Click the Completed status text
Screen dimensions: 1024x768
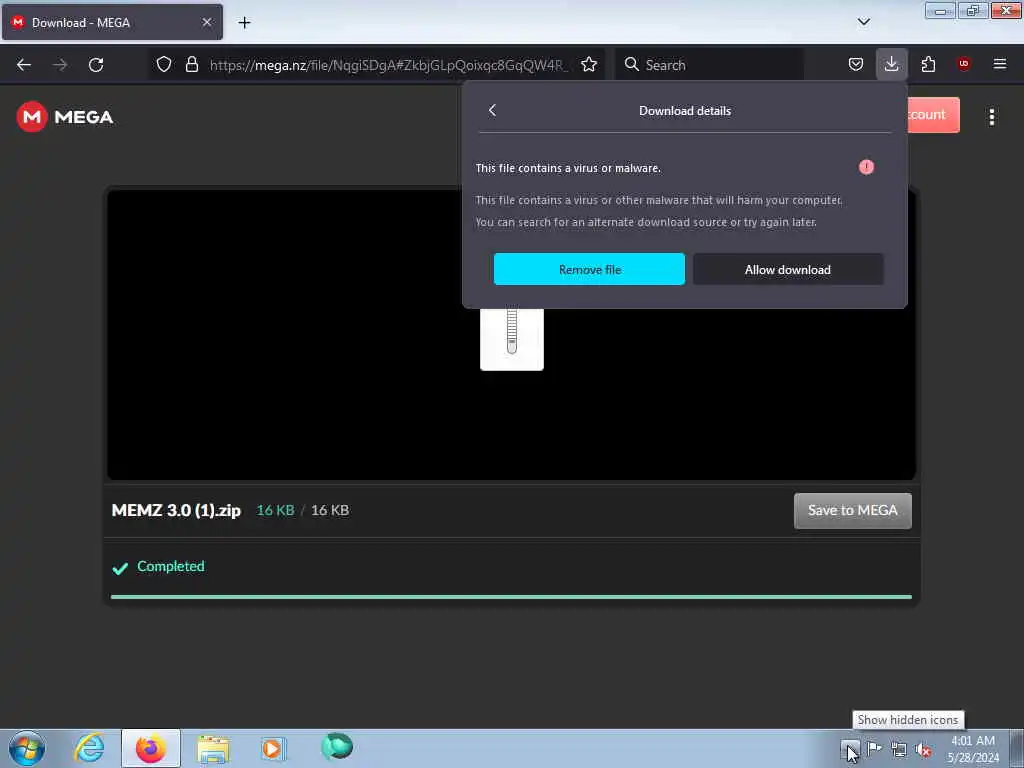(x=170, y=566)
